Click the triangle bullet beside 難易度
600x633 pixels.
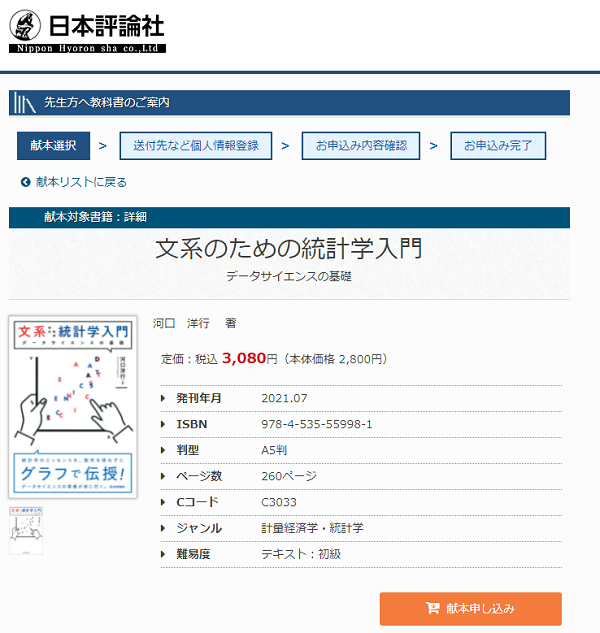pyautogui.click(x=163, y=554)
